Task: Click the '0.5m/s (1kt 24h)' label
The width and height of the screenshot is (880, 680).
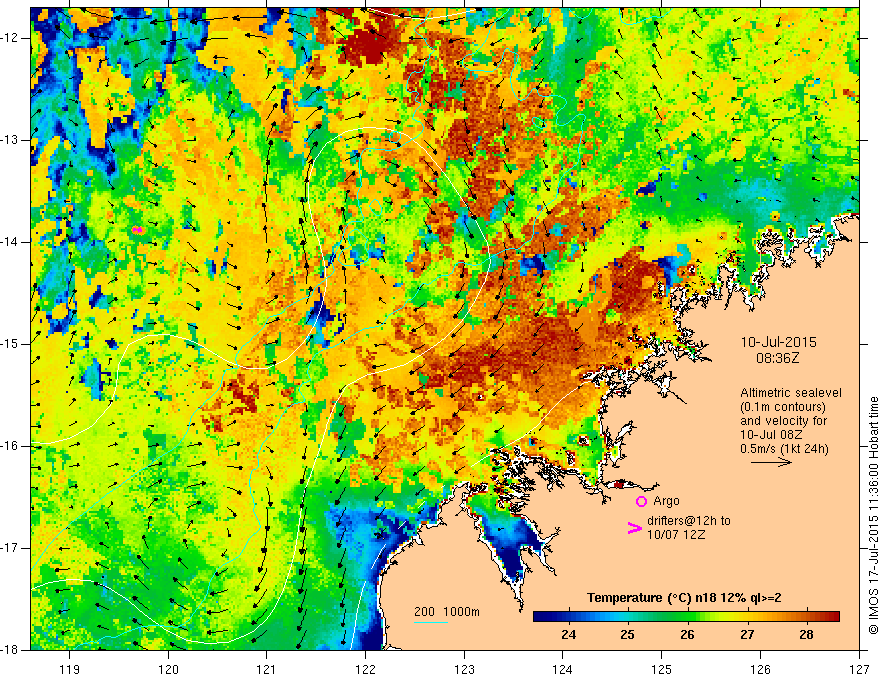Action: pos(784,448)
